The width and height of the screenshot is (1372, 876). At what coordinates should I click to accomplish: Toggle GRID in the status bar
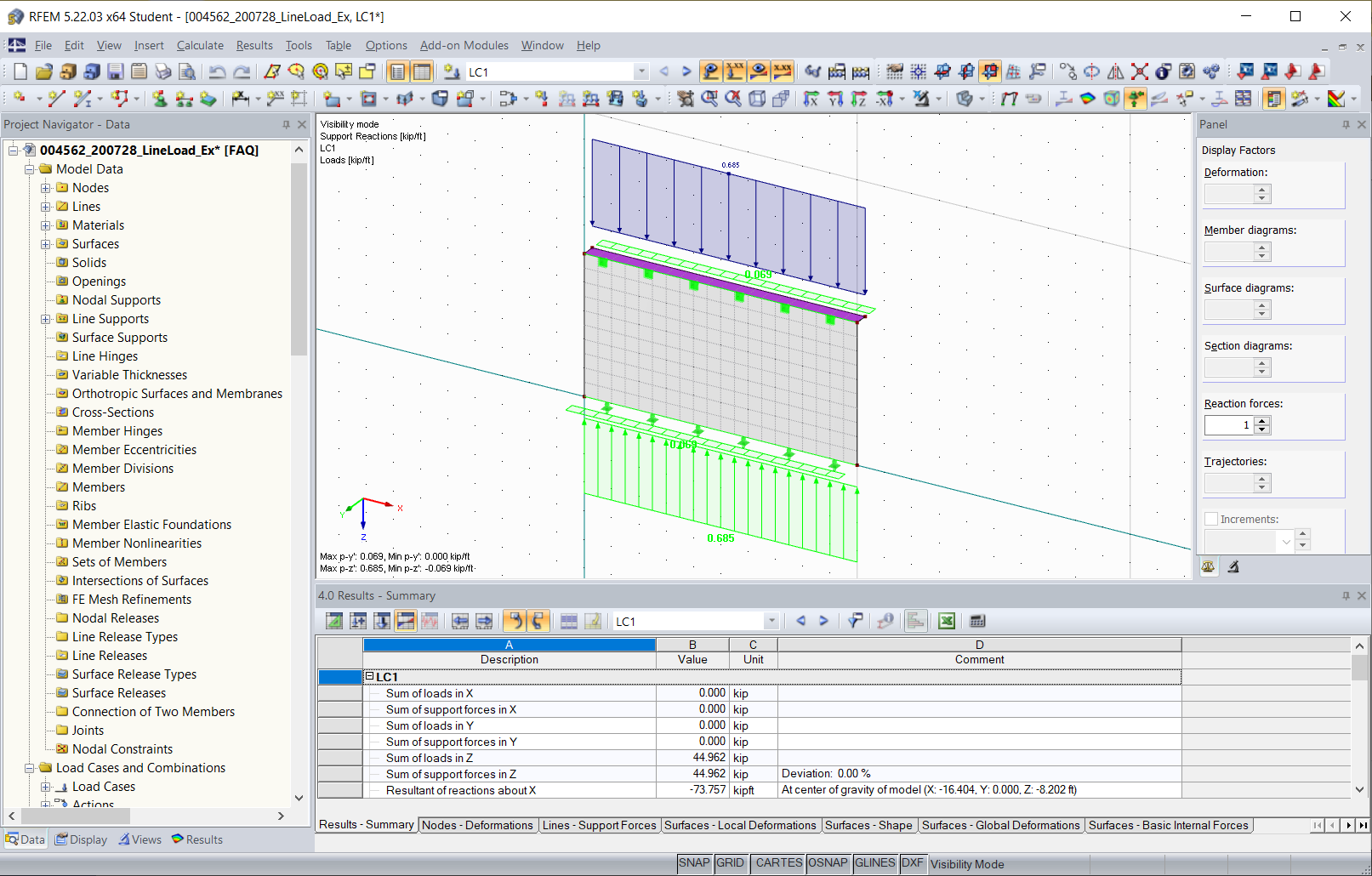point(731,862)
